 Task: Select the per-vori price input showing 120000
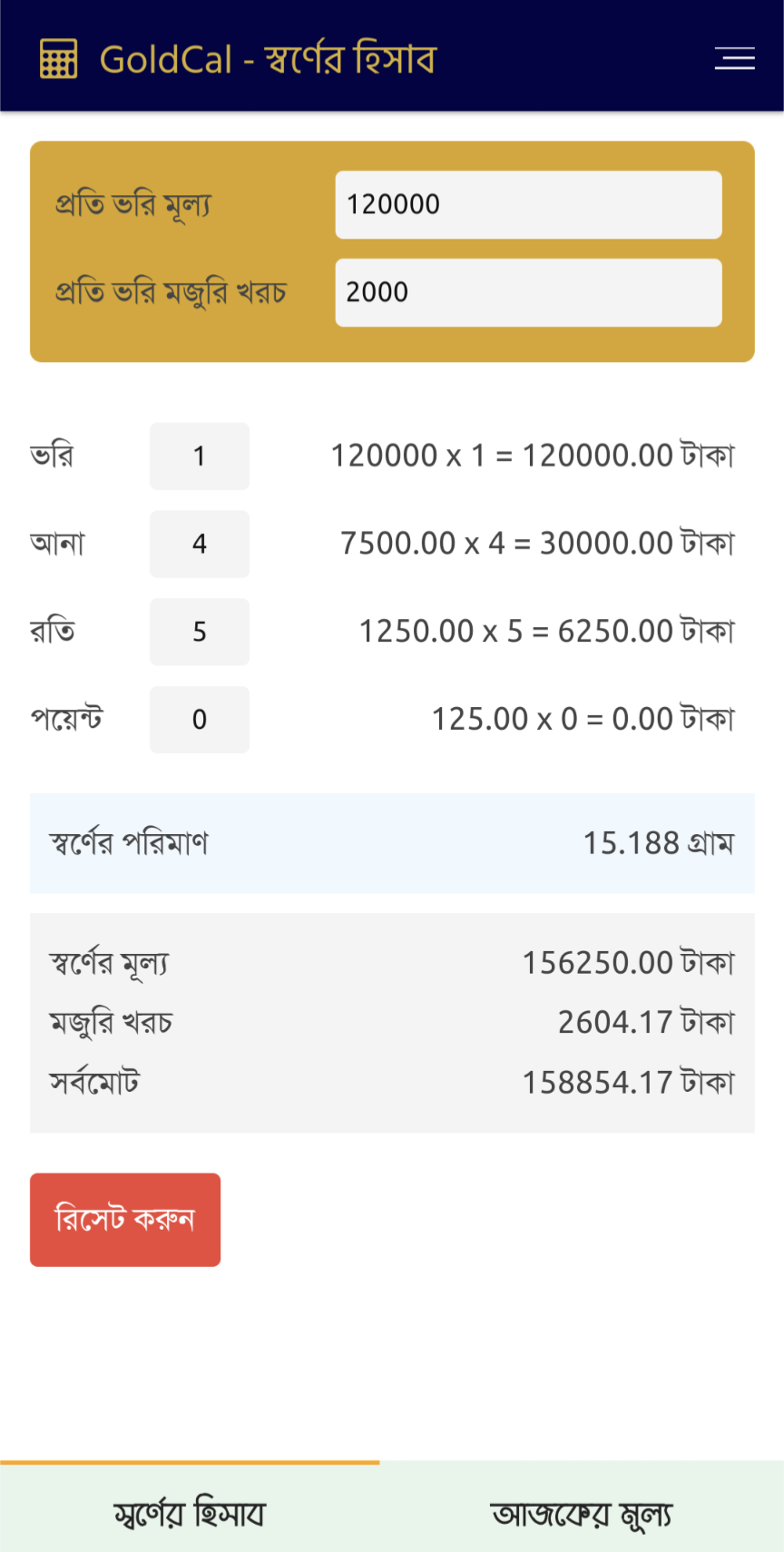tap(529, 204)
